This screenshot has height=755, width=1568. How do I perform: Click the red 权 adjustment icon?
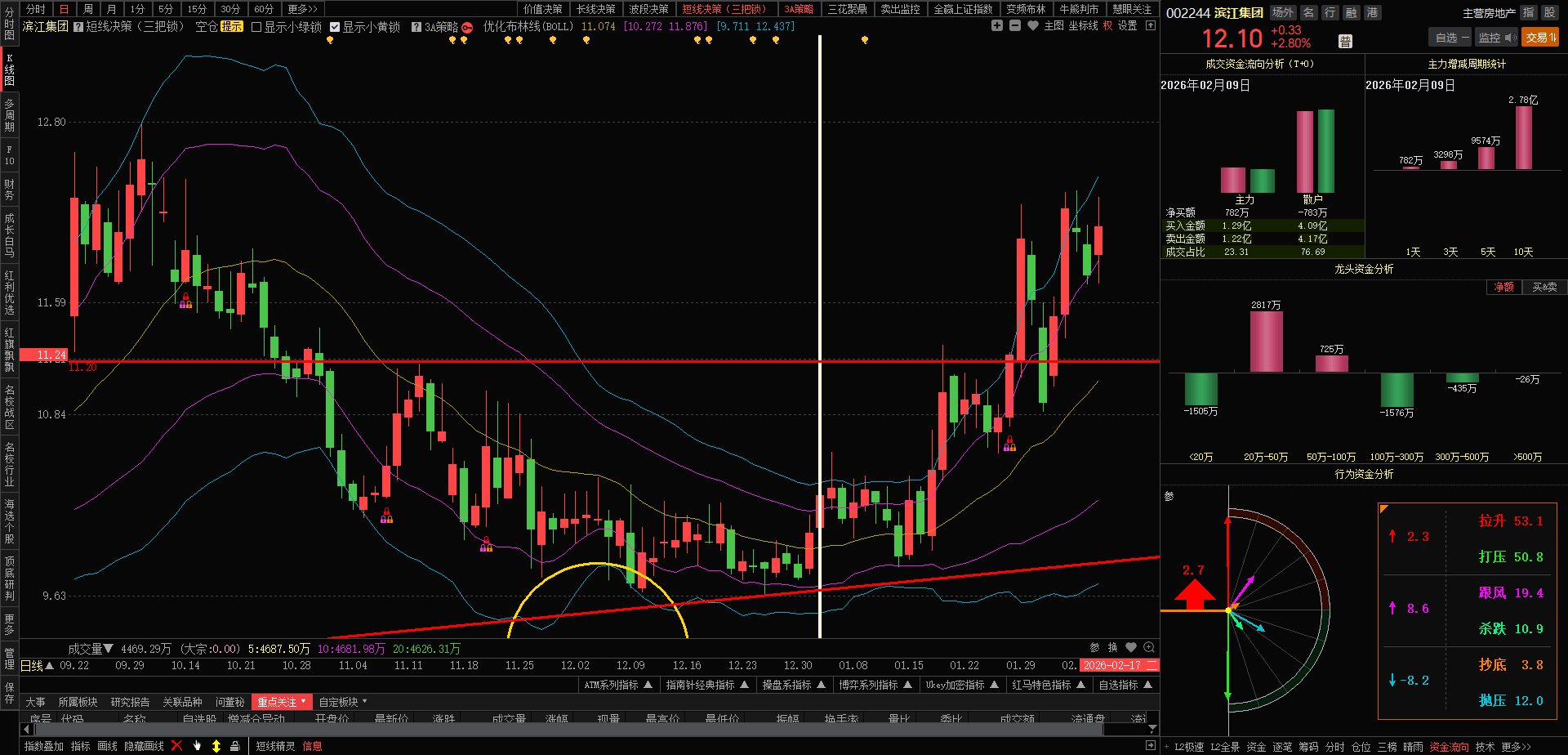tap(1108, 26)
